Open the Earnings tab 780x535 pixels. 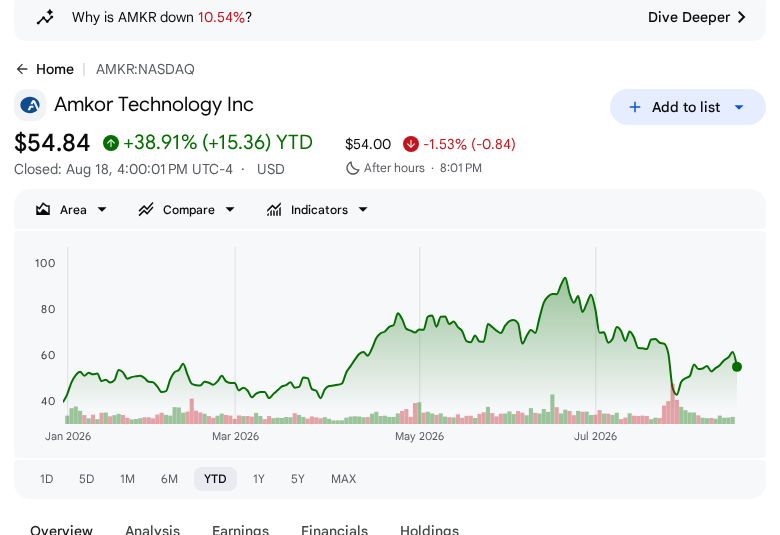point(240,529)
